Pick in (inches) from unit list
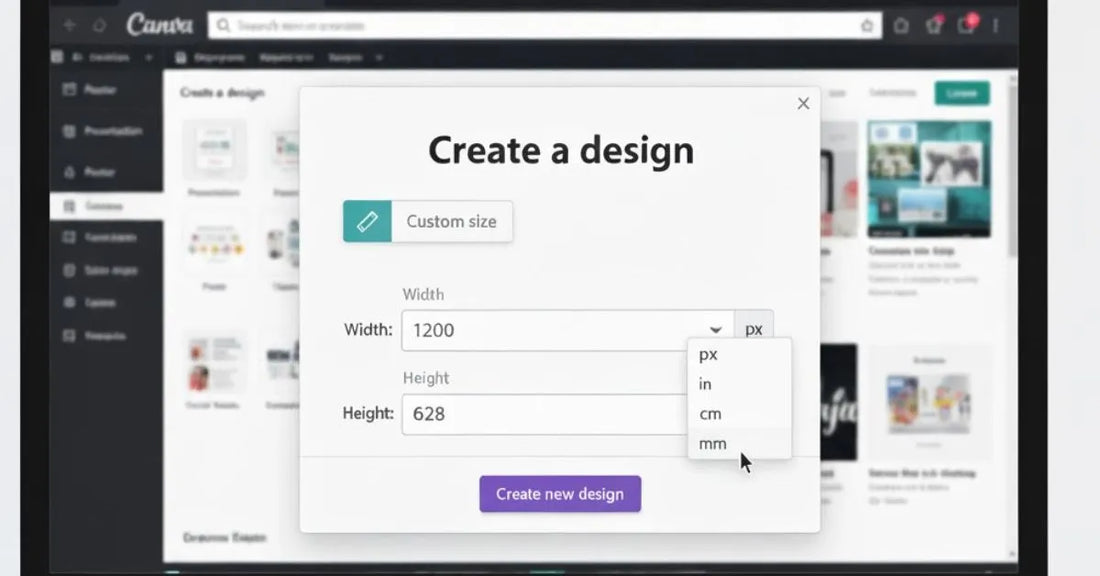Image resolution: width=1100 pixels, height=576 pixels. point(706,384)
